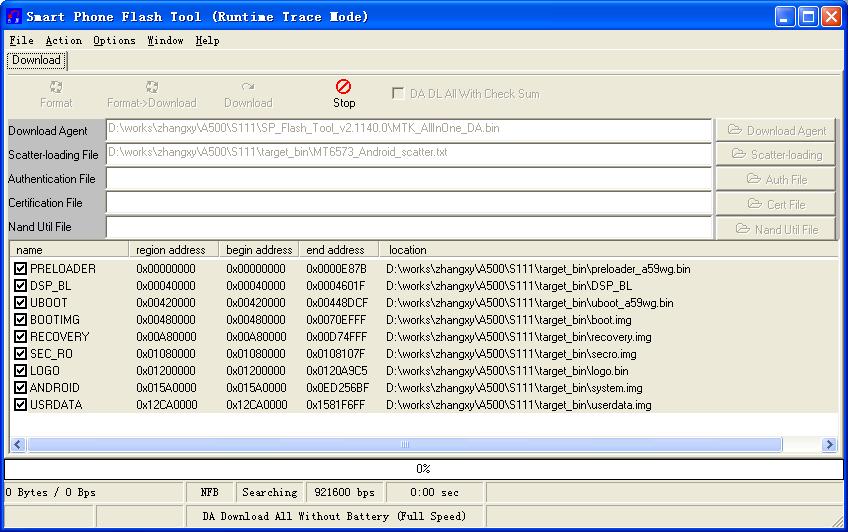Open the Download Agent folder button
848x532 pixels.
click(x=776, y=130)
